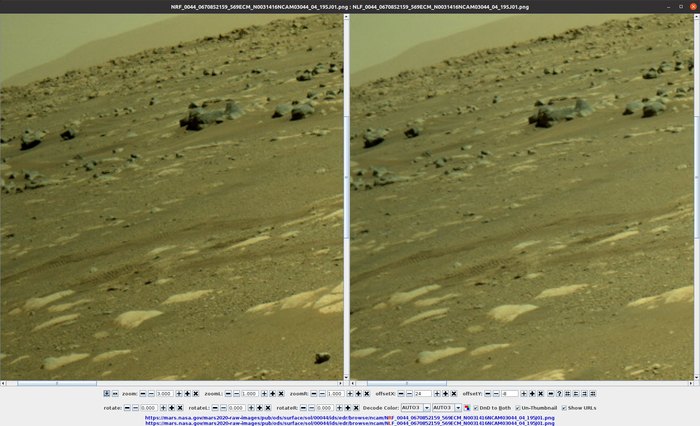700x426 pixels.
Task: Click the thin plus button for zoom
Action: [179, 394]
